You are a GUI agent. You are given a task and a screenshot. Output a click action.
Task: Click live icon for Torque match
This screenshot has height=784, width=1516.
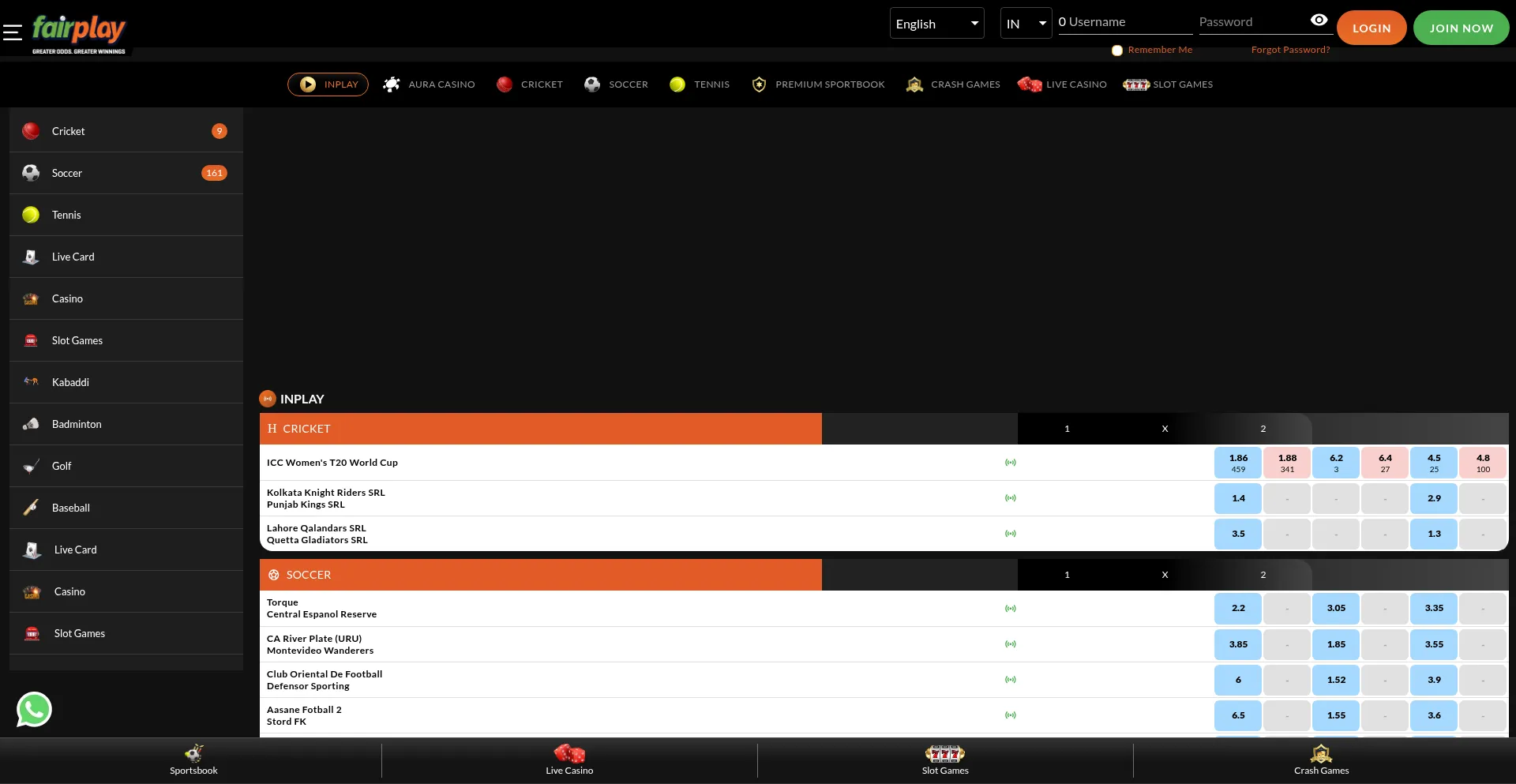point(1011,609)
